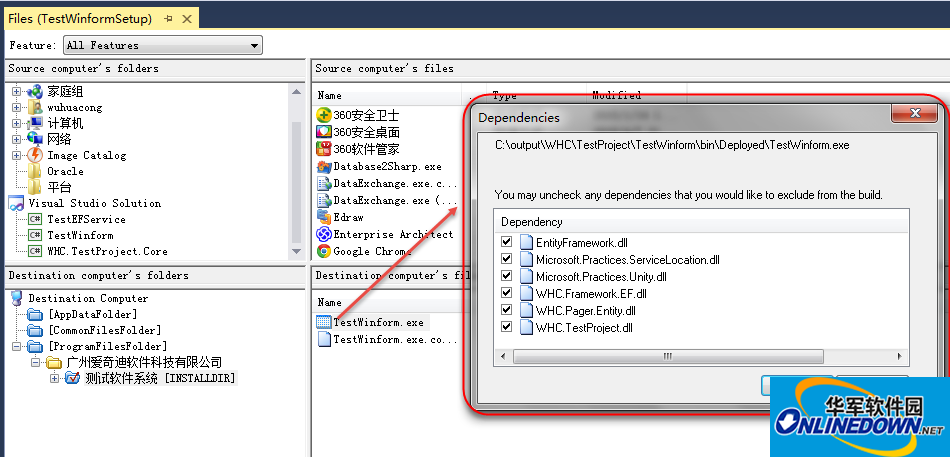Viewport: 950px width, 457px height.
Task: Click the Image Catalog icon
Action: [36, 155]
